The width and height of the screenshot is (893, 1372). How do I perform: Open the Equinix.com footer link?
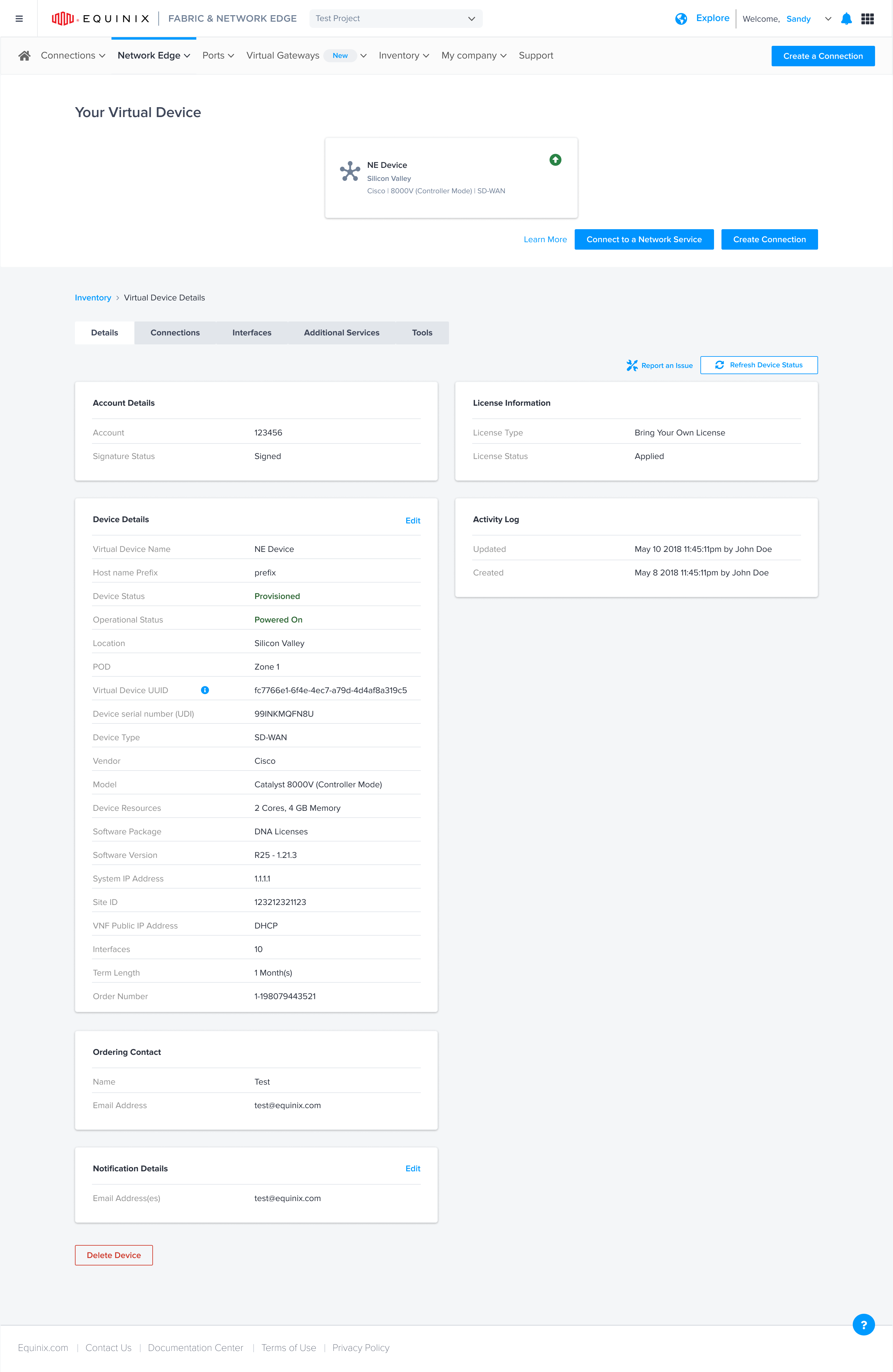43,1348
